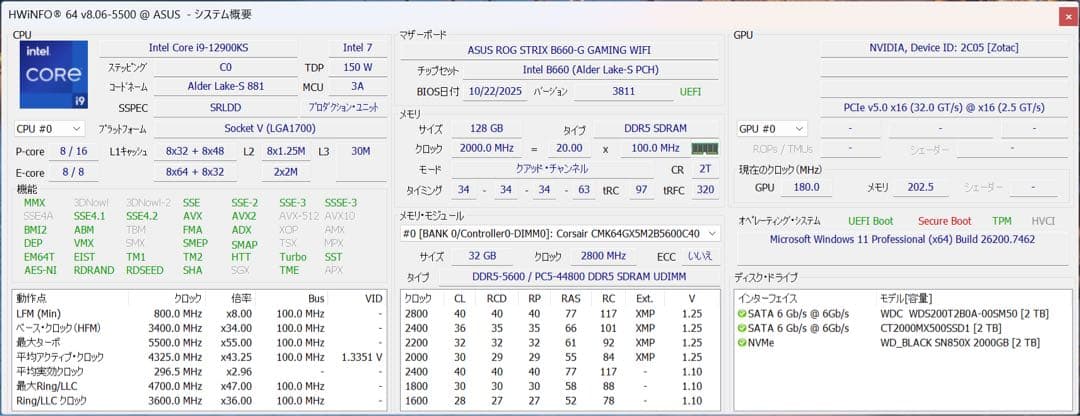Click the stepping value C0

click(225, 67)
